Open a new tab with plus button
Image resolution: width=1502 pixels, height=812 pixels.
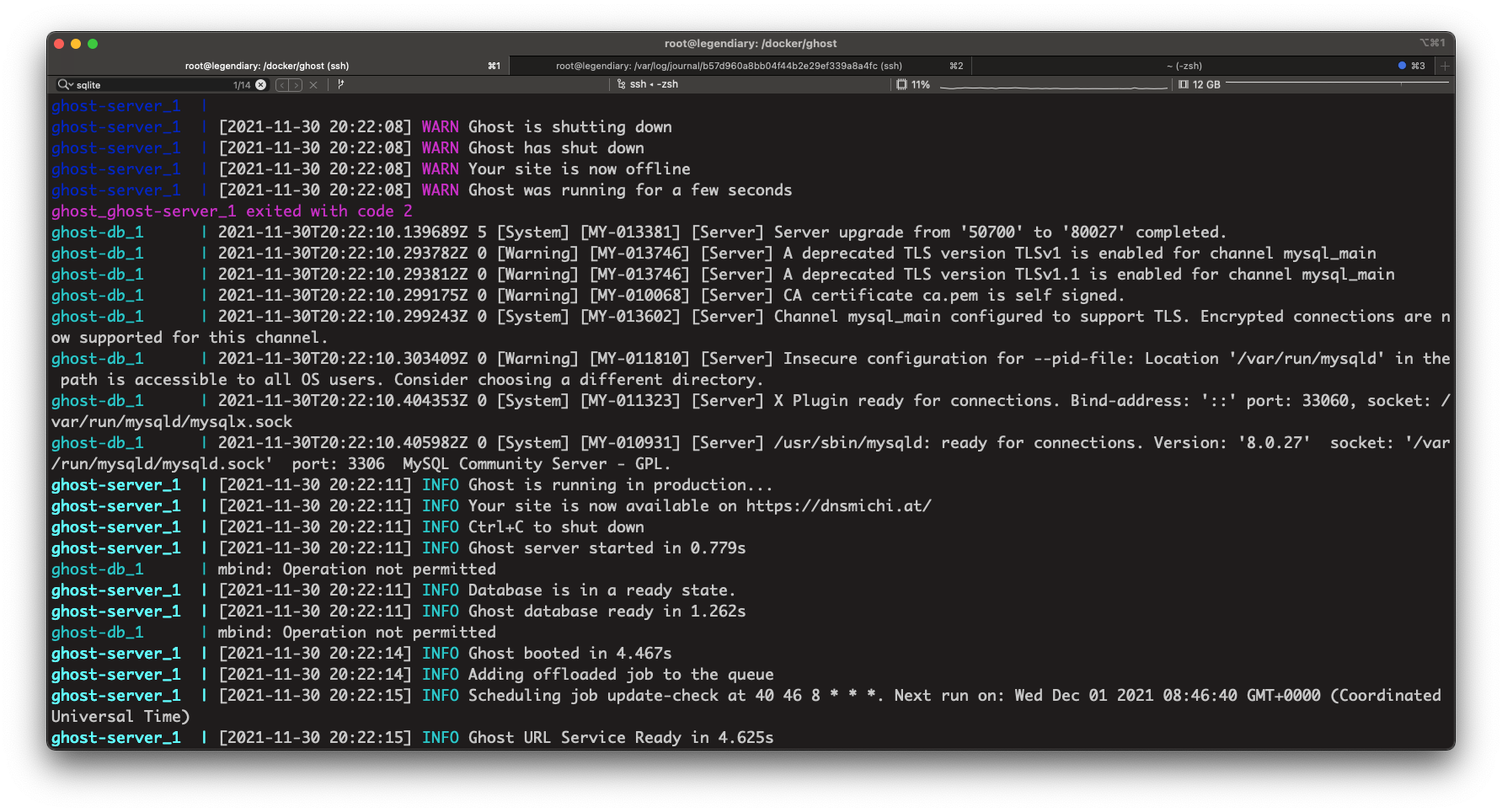1445,66
